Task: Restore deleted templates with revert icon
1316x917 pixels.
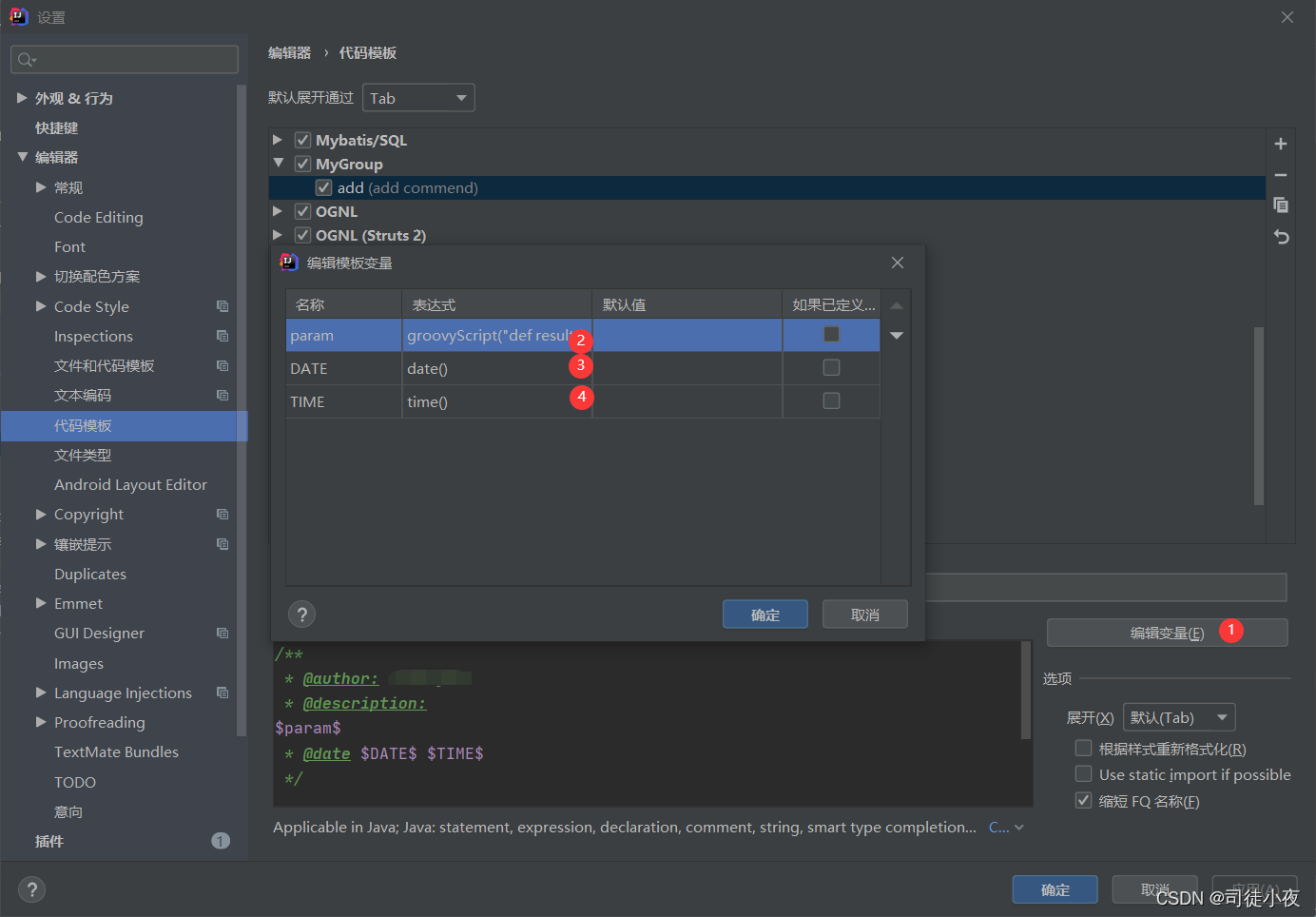Action: tap(1281, 237)
